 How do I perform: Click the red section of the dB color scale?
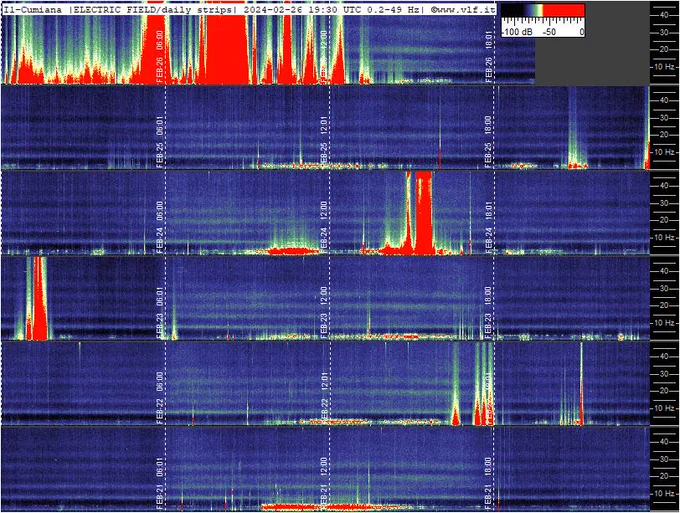564,10
